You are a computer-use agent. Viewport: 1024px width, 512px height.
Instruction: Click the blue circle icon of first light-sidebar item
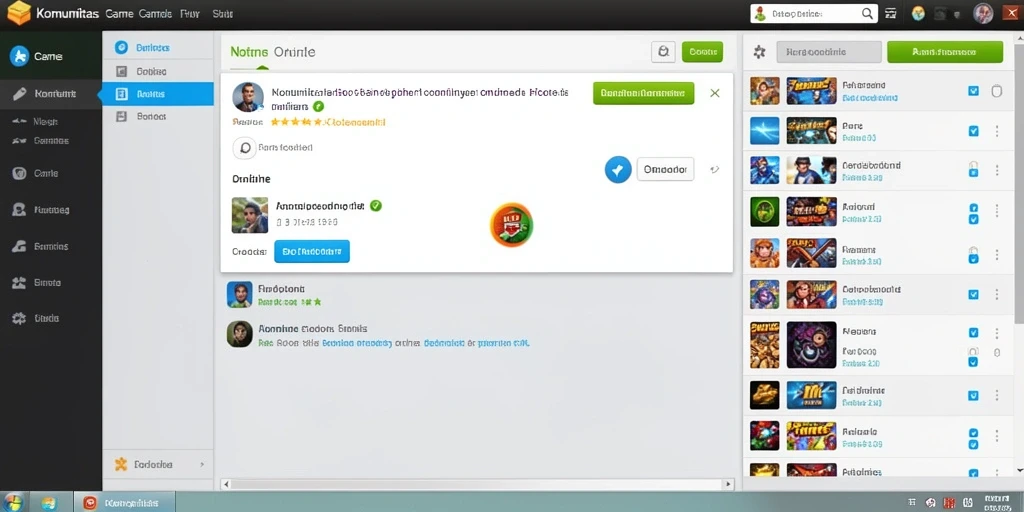121,47
